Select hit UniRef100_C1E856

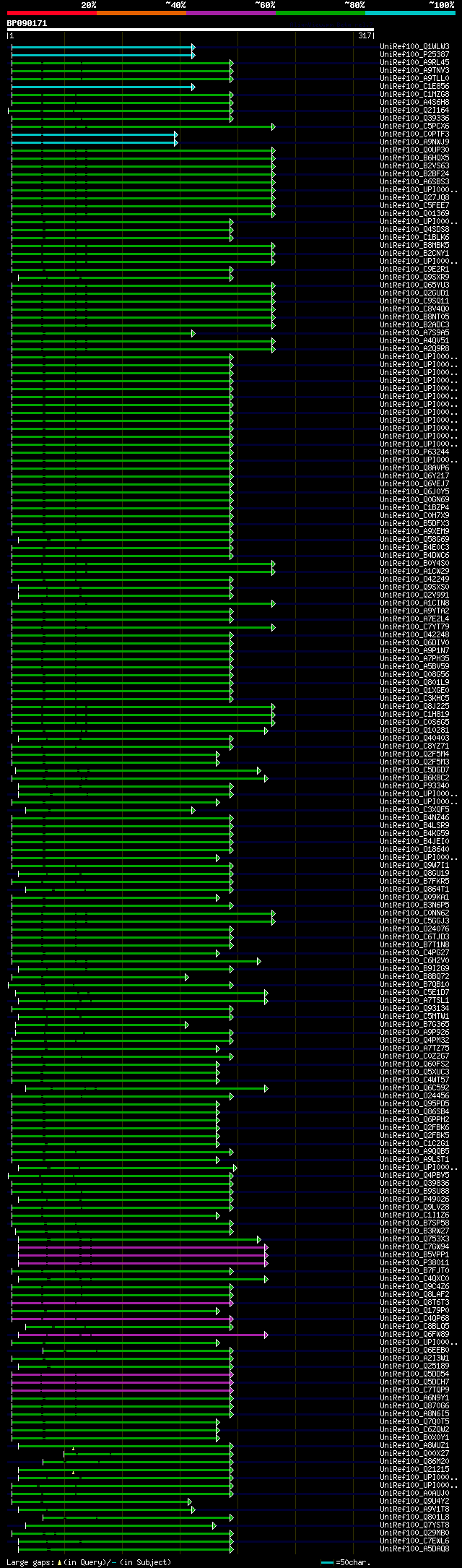(x=414, y=87)
